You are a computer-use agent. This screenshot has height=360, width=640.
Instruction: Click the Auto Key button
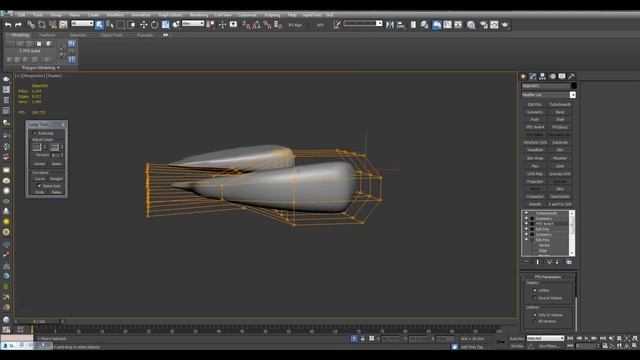[517, 339]
